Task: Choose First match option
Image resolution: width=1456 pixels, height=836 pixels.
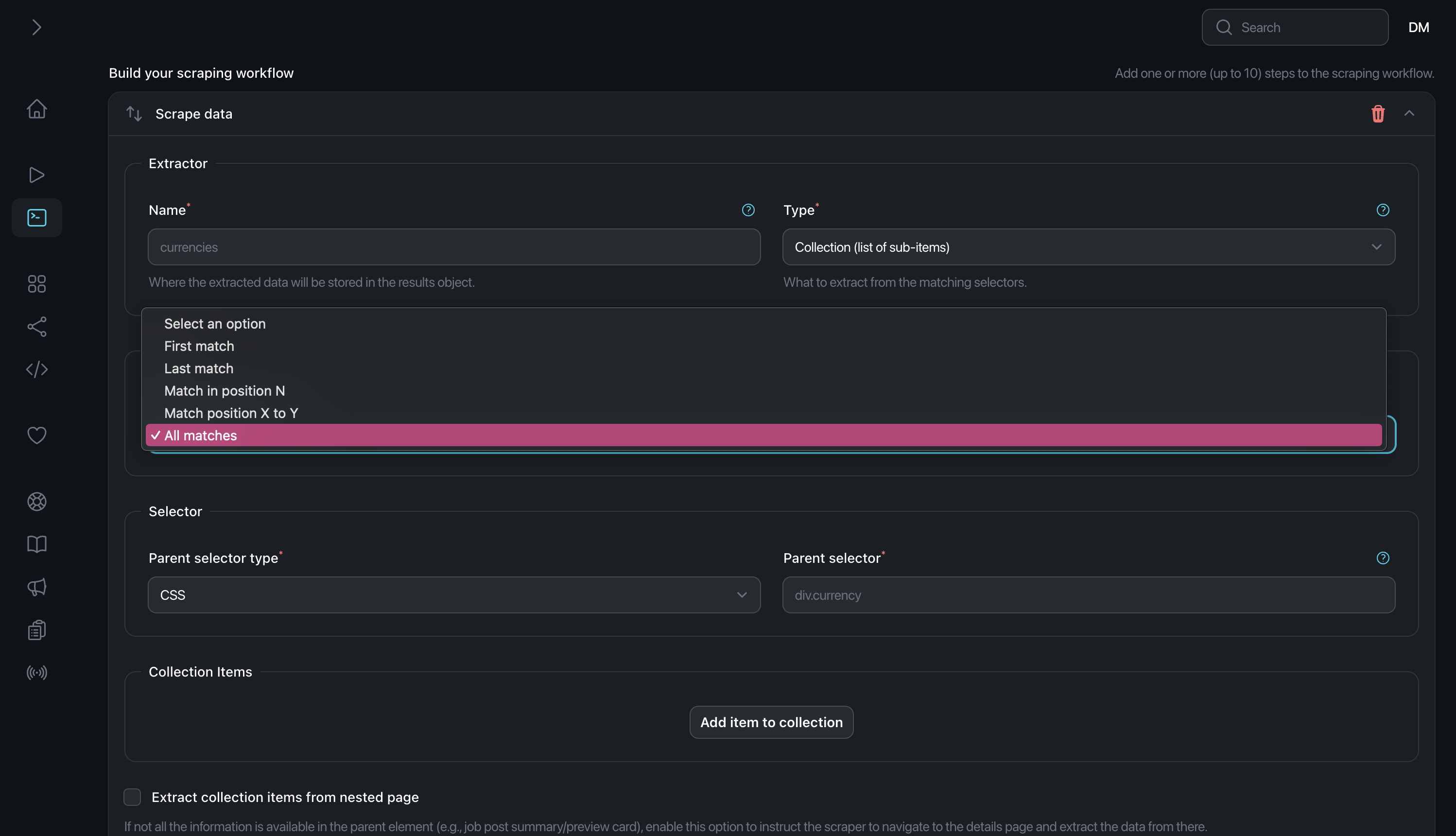Action: tap(199, 346)
